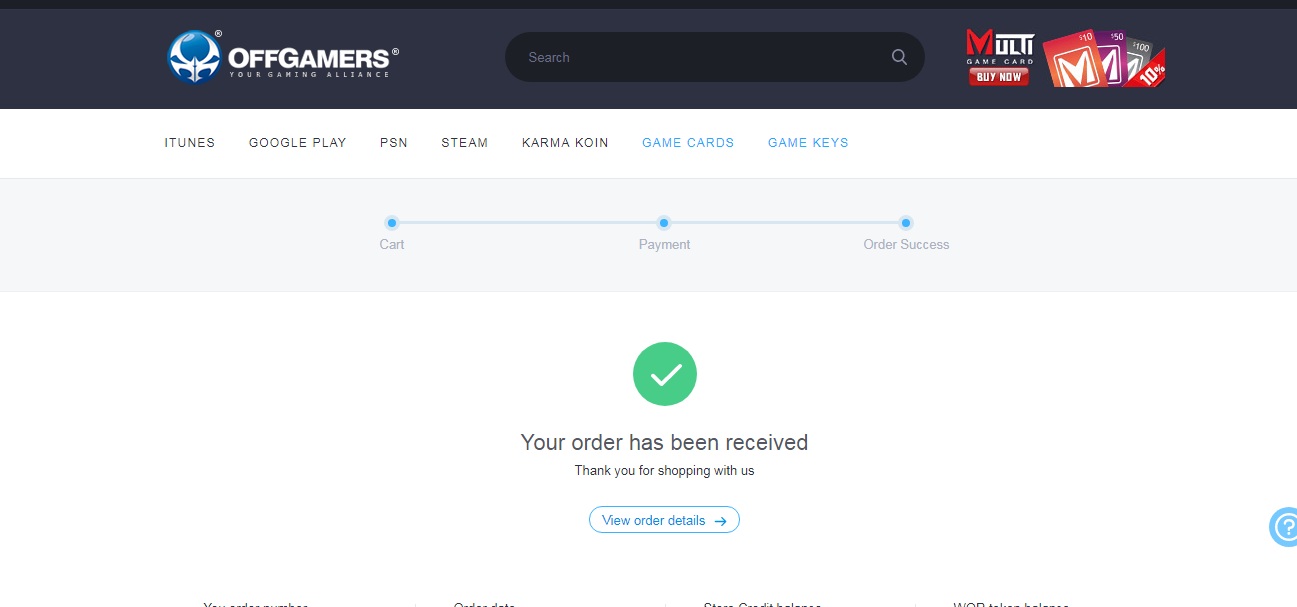Viewport: 1297px width, 607px height.
Task: Click the OffGamers logo
Action: (x=280, y=57)
